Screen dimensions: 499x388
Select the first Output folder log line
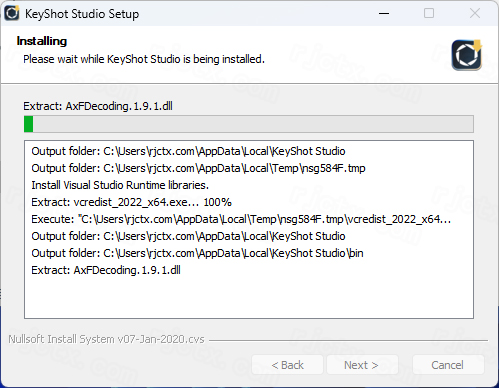pos(188,151)
